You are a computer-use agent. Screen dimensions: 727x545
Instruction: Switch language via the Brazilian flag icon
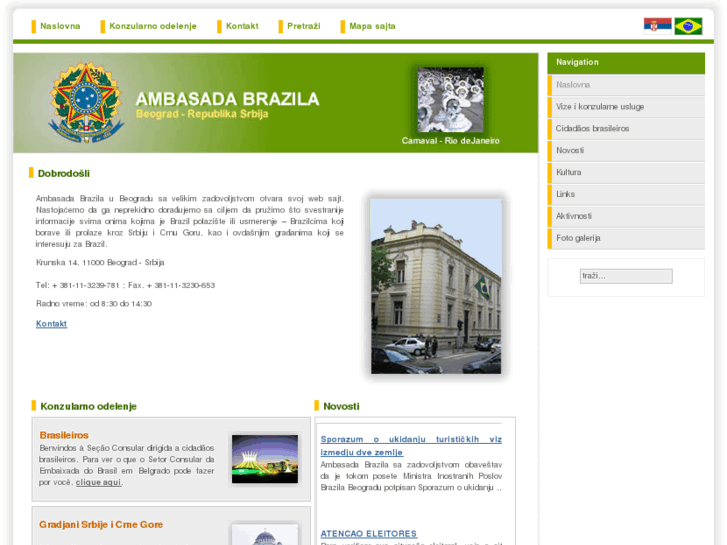(688, 26)
